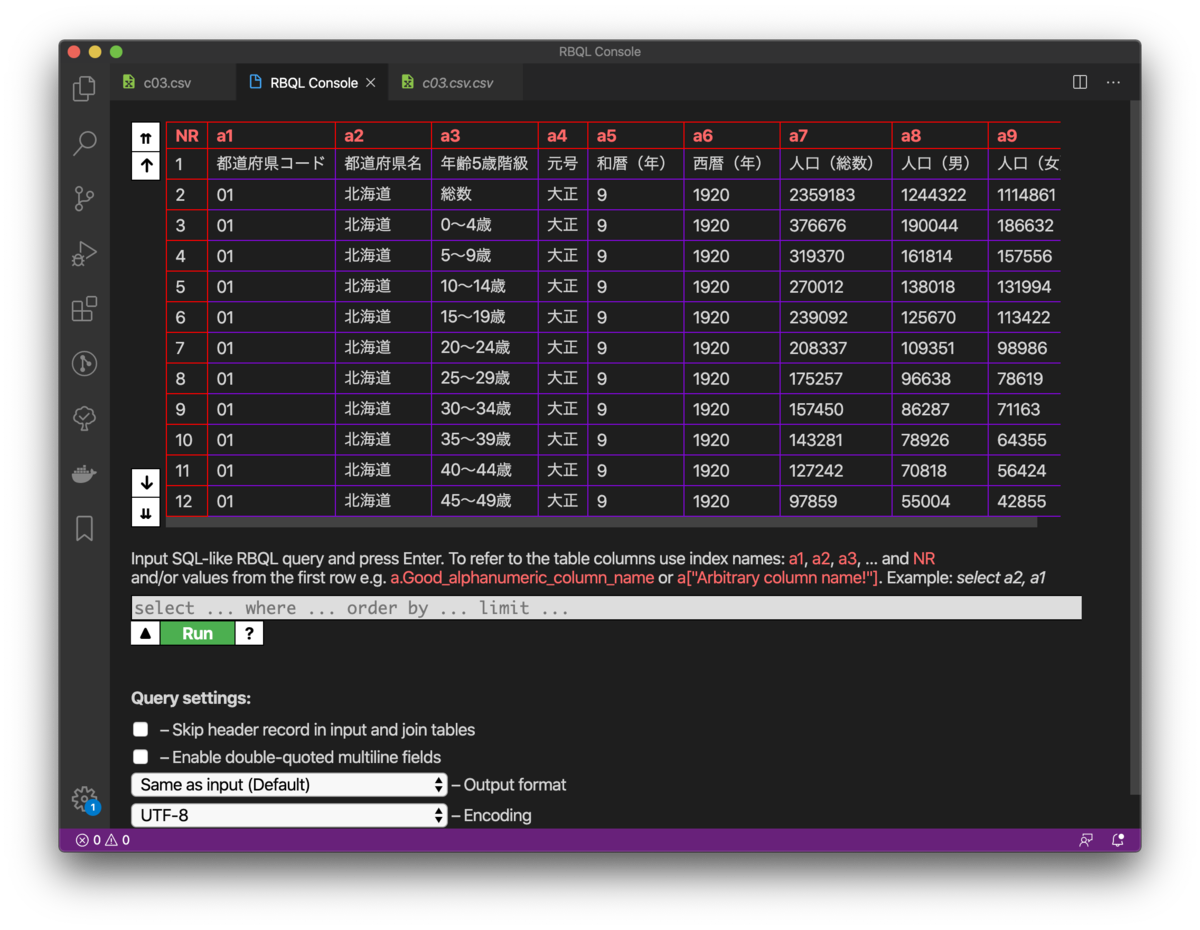Click the cell containing 10〜14歳

[484, 287]
